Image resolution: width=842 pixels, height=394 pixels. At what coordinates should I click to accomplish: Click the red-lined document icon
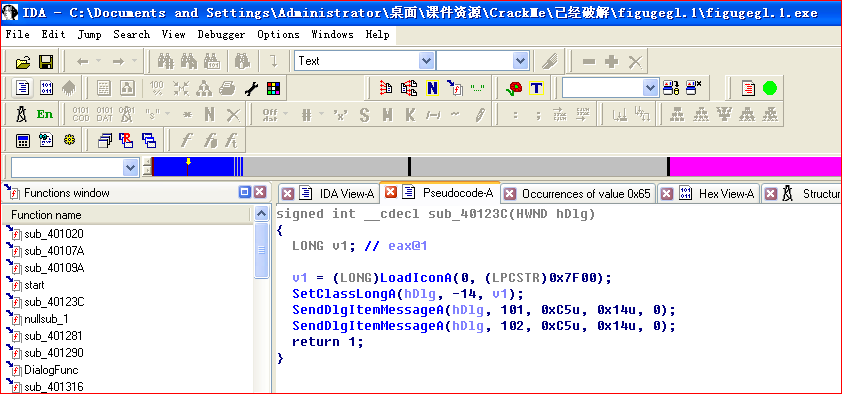[749, 88]
